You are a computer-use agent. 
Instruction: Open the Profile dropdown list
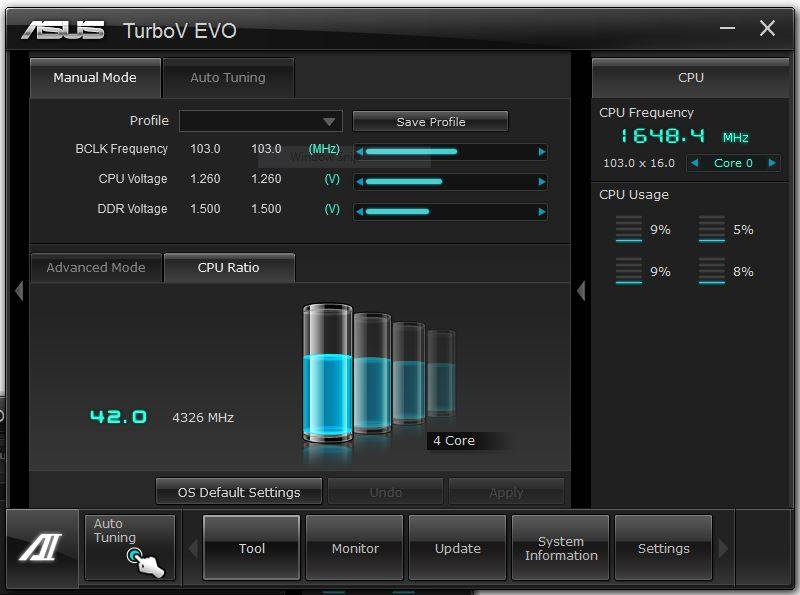point(261,121)
